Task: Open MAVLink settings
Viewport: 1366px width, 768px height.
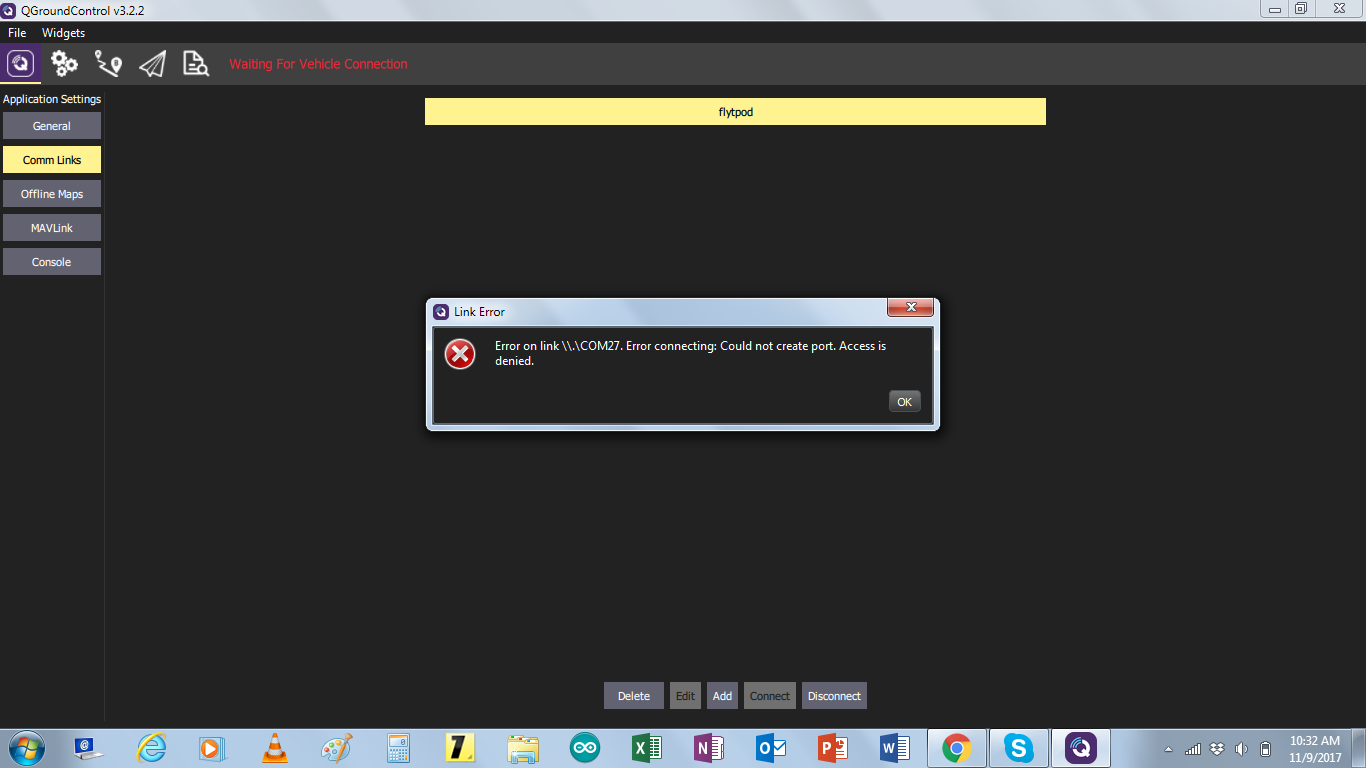Action: (52, 228)
